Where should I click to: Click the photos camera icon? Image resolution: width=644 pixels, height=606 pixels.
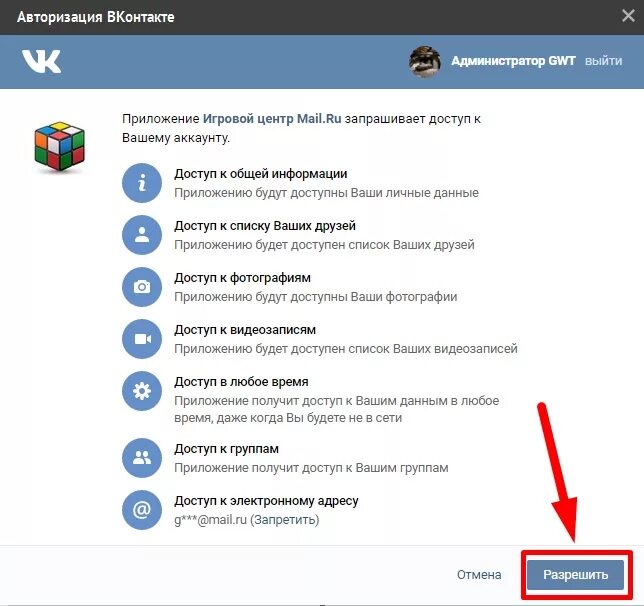click(x=142, y=287)
